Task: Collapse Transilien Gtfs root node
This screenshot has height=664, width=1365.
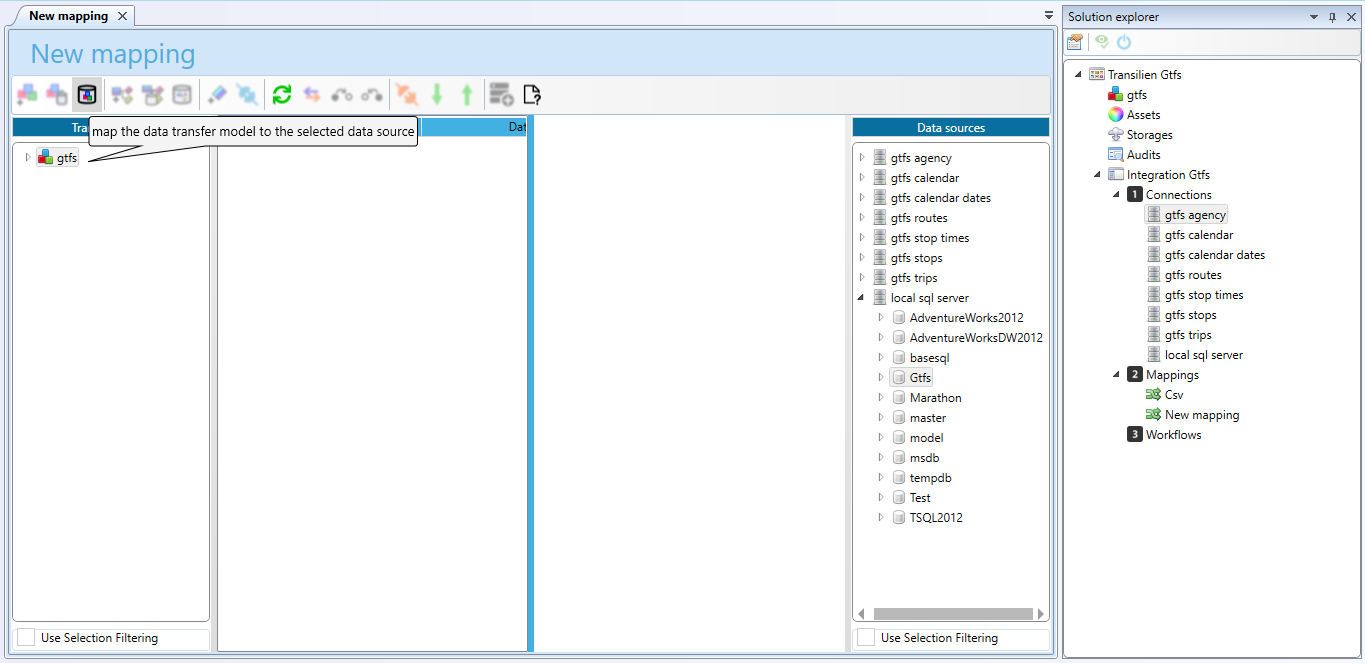Action: coord(1079,75)
